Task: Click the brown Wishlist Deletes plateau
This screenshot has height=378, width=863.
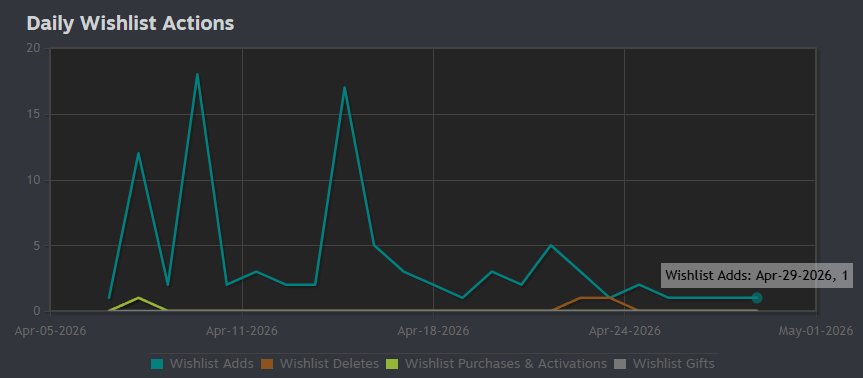Action: tap(595, 298)
